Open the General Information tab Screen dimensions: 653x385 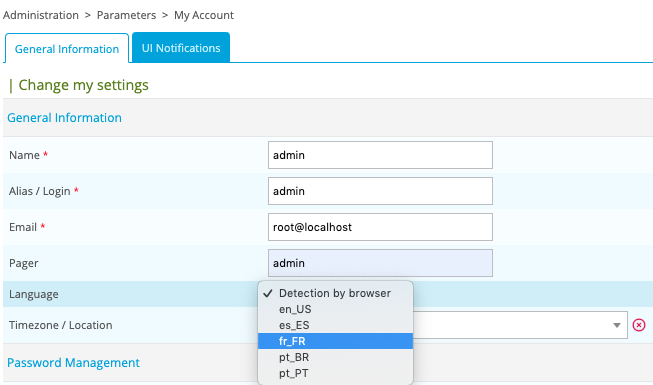click(x=67, y=49)
